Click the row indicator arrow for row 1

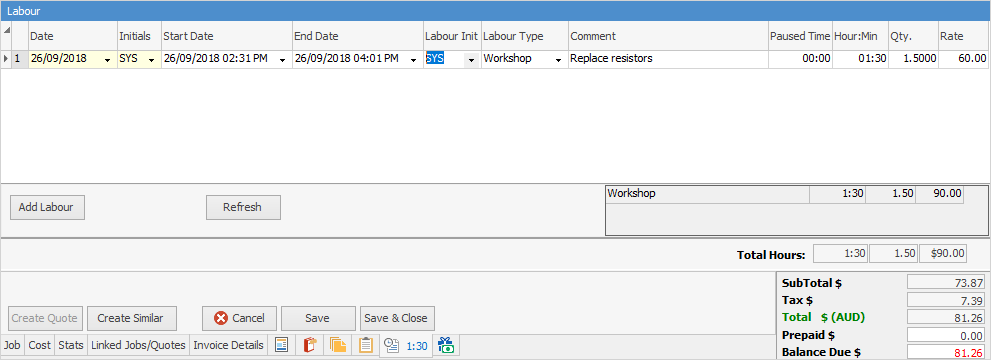[x=6, y=59]
